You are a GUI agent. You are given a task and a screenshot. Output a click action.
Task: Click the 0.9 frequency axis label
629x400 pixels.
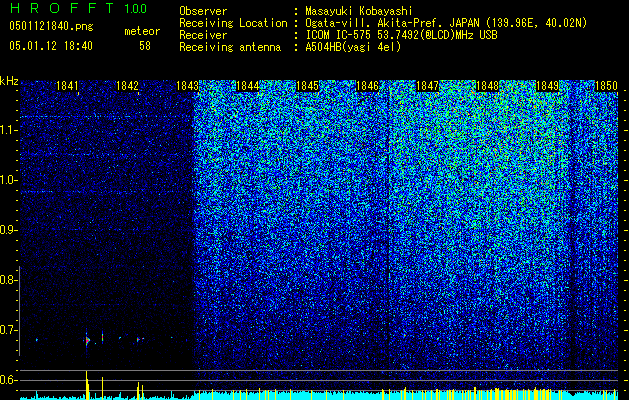(x=8, y=230)
